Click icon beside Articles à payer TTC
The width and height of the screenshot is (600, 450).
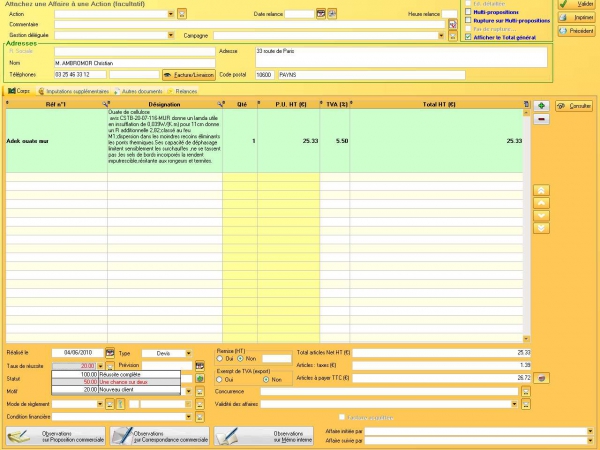click(541, 378)
